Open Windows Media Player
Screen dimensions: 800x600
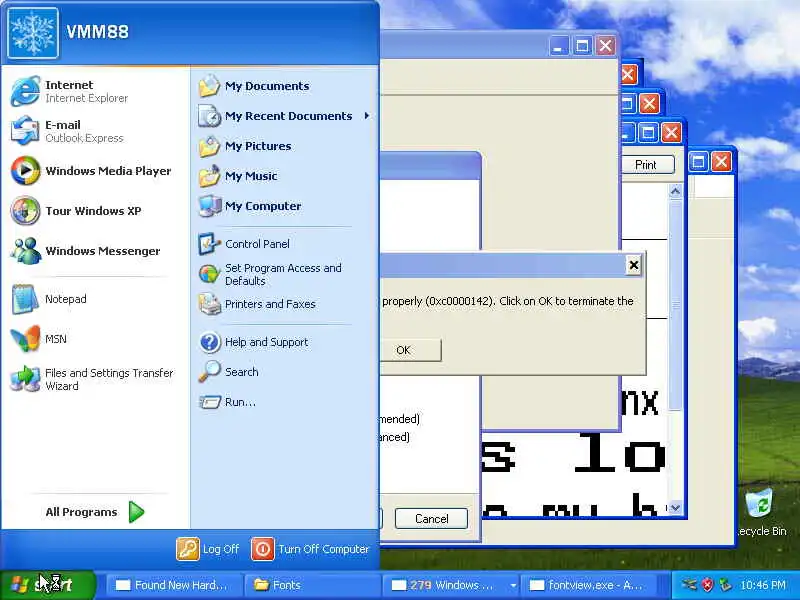pyautogui.click(x=94, y=171)
